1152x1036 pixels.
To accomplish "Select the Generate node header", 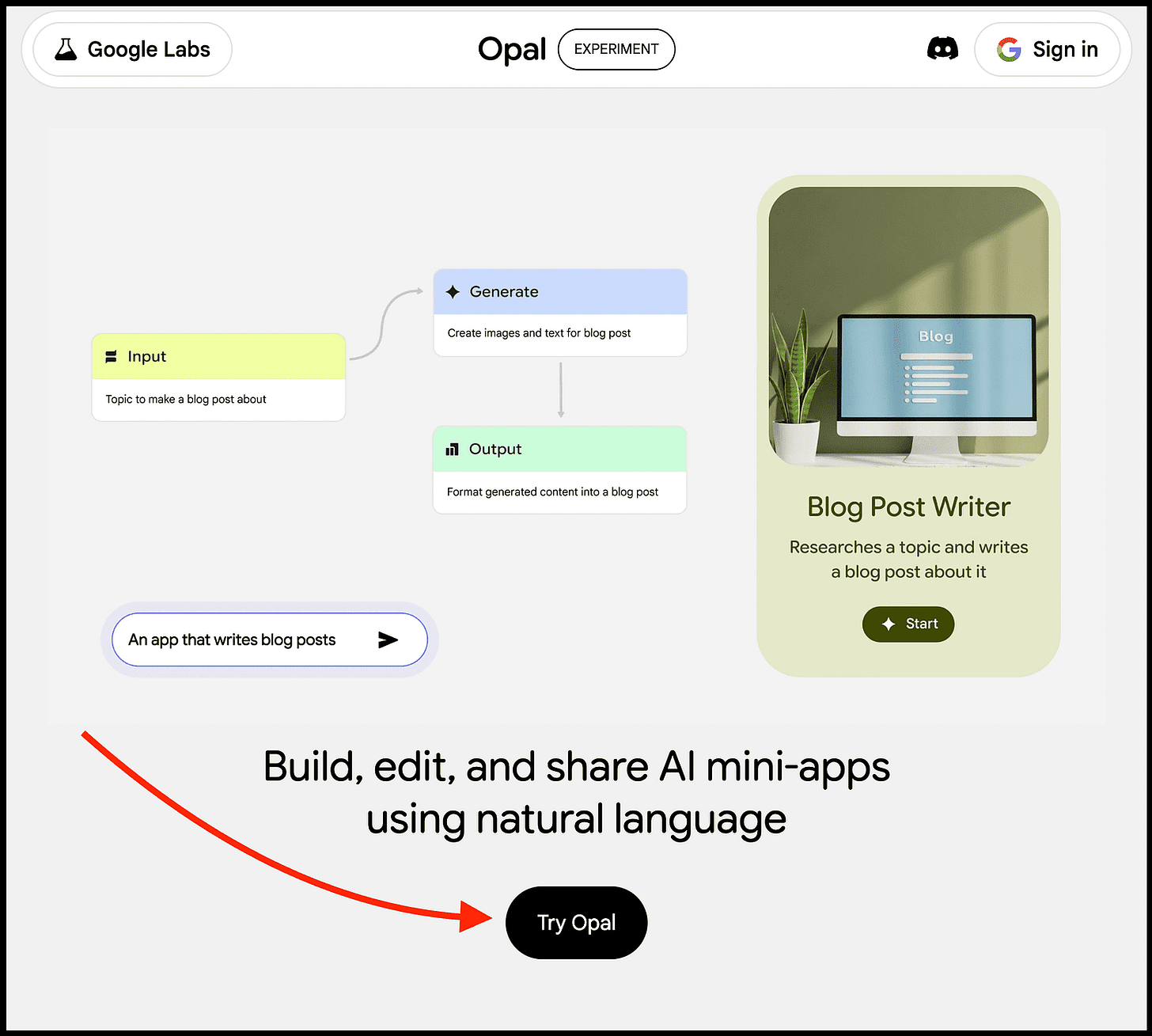I will point(560,291).
